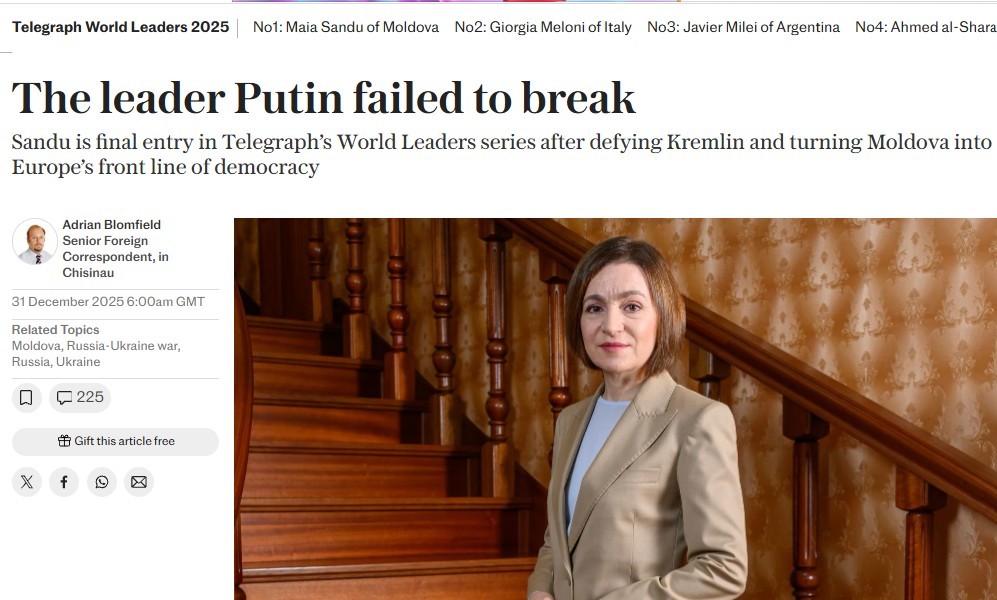Click the gift icon inside the gift button
The image size is (997, 600).
[67, 441]
